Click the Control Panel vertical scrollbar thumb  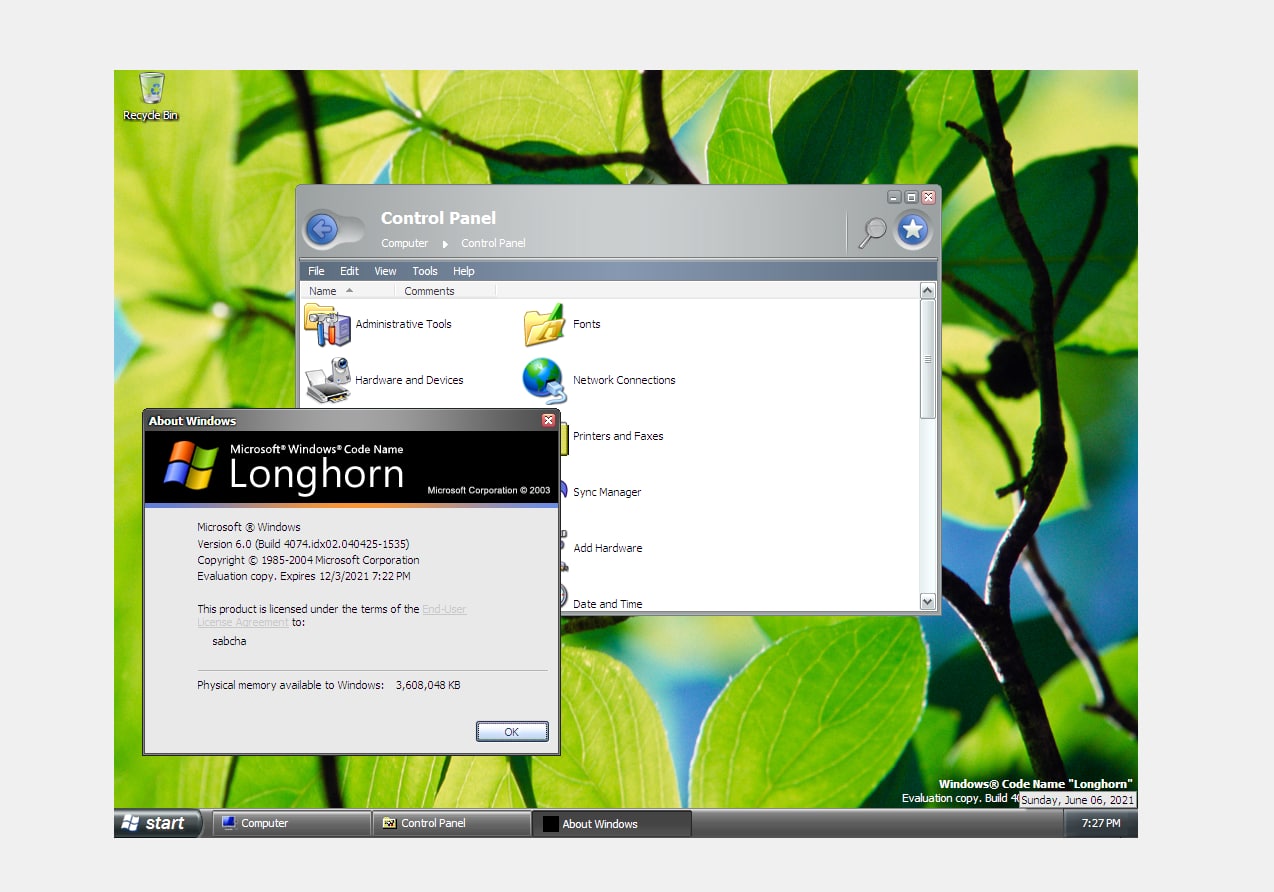(x=927, y=359)
